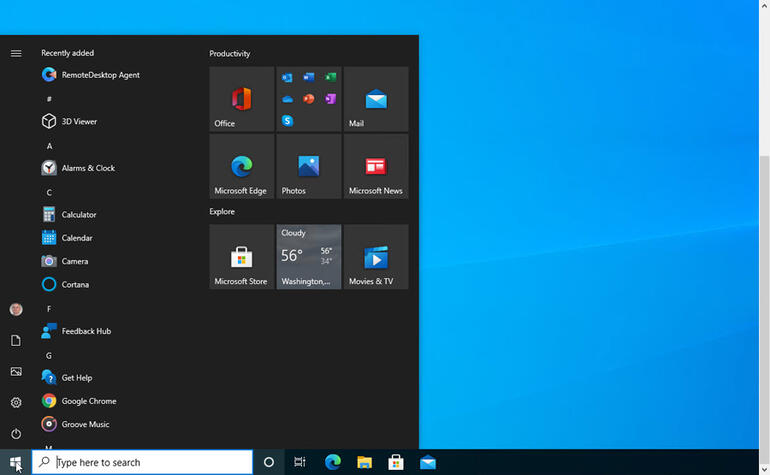Launch Microsoft Edge from the taskbar

(x=333, y=462)
